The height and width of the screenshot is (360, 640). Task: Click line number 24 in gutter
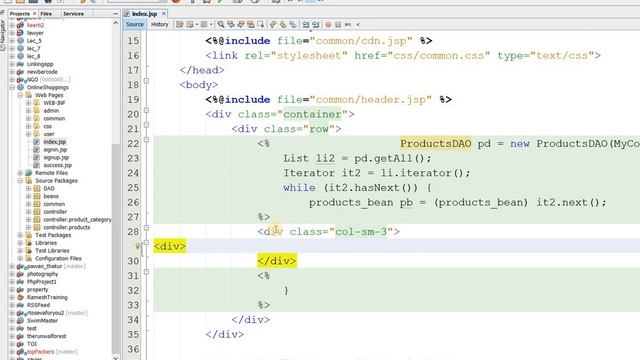(133, 173)
